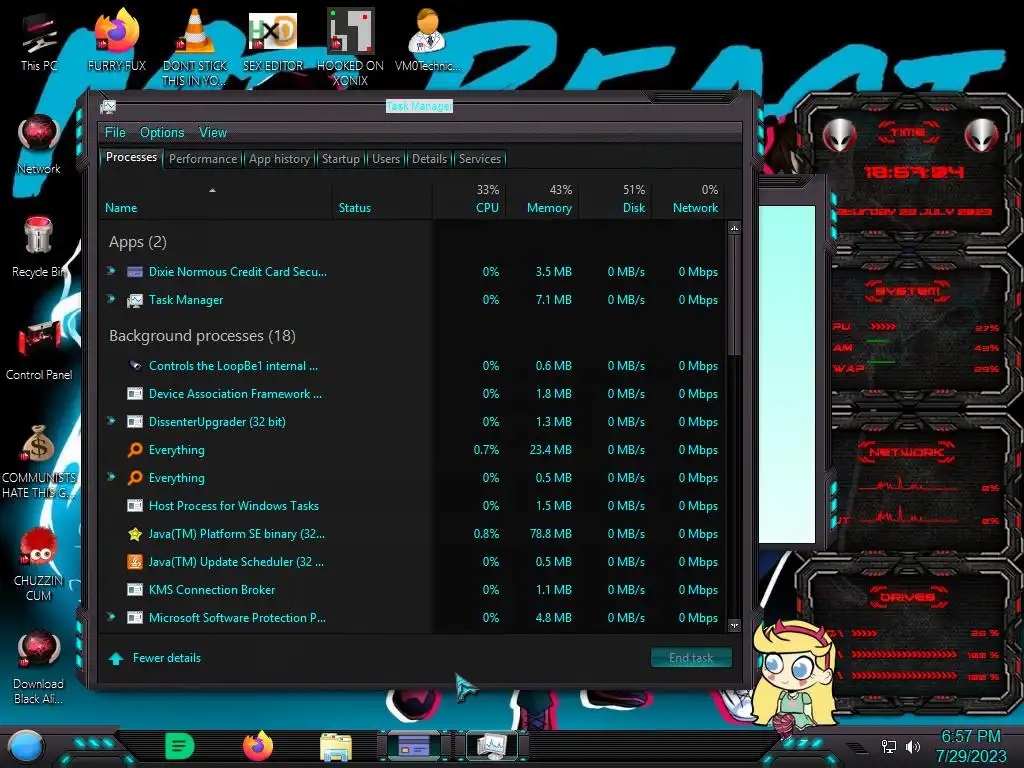Click the Background processes (18) heading
Viewport: 1024px width, 768px height.
(x=202, y=336)
